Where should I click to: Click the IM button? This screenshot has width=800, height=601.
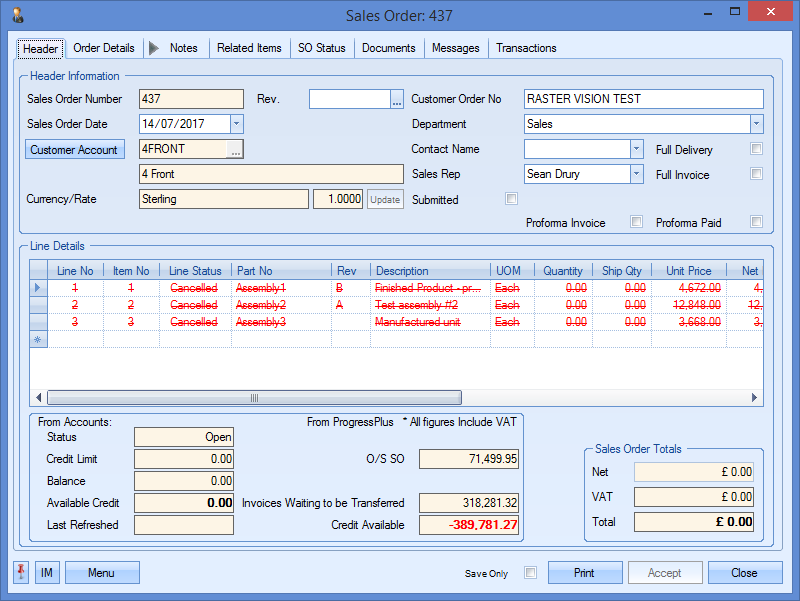click(47, 573)
